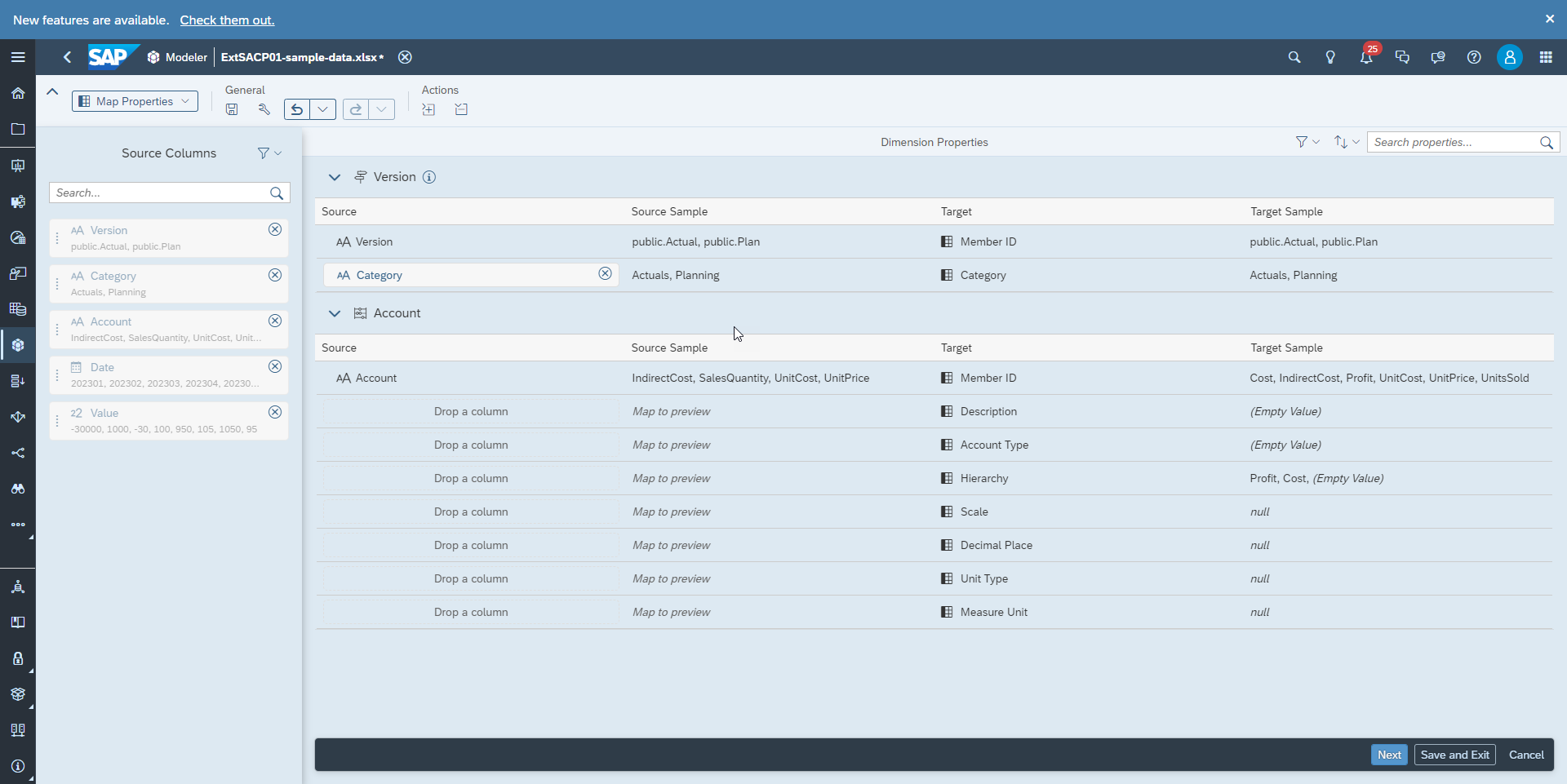Open the Check them out link
This screenshot has height=784, width=1567.
click(227, 20)
